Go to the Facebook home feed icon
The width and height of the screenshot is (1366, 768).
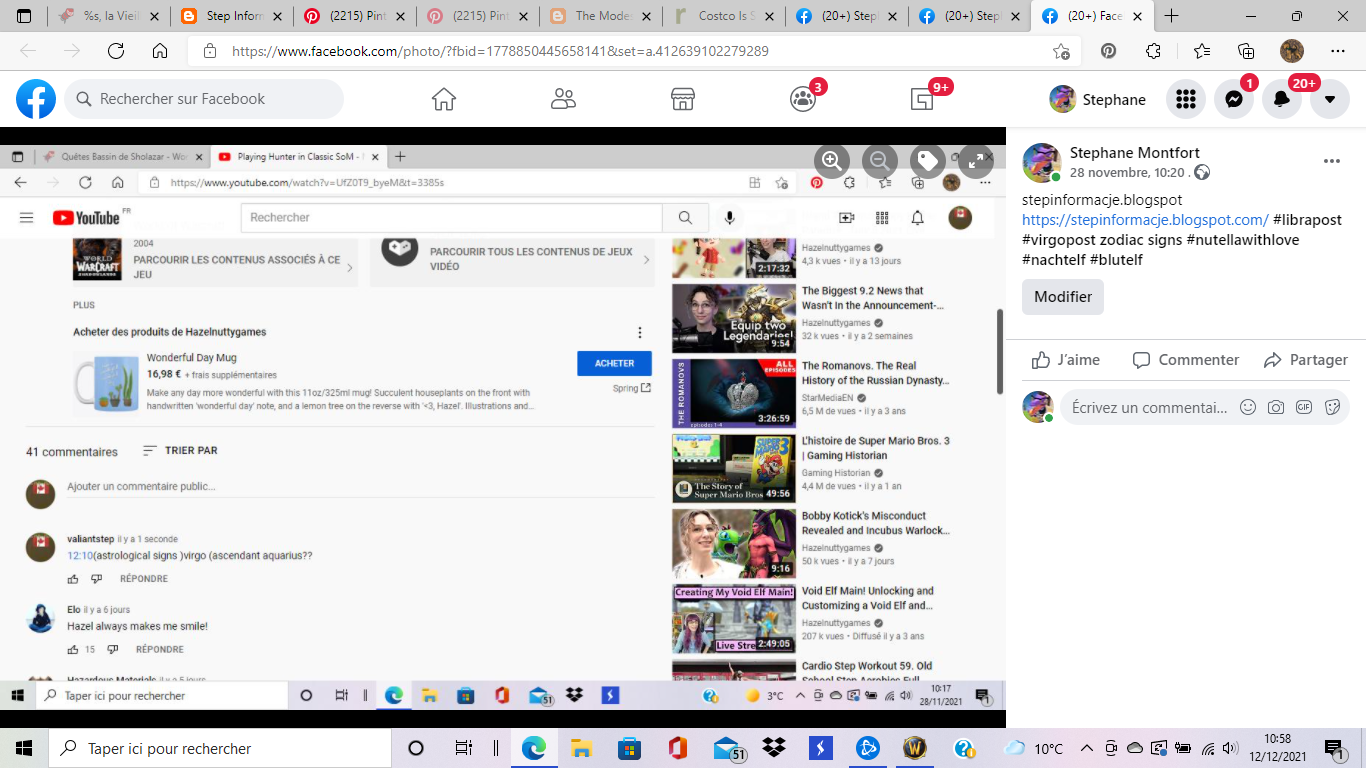point(443,99)
